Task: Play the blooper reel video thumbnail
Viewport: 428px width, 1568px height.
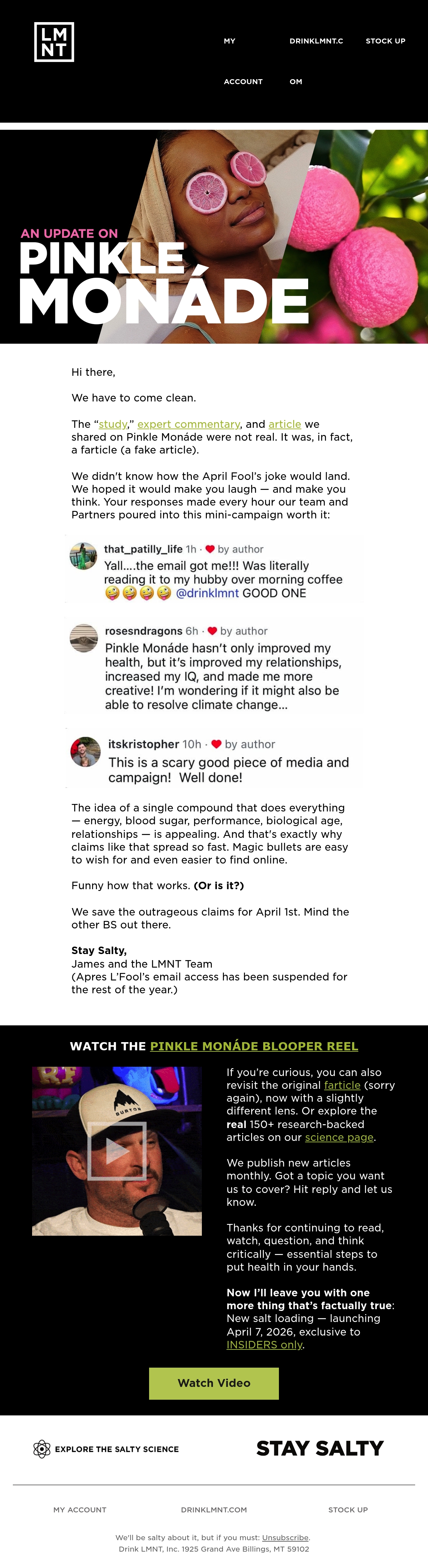Action: 117,1151
